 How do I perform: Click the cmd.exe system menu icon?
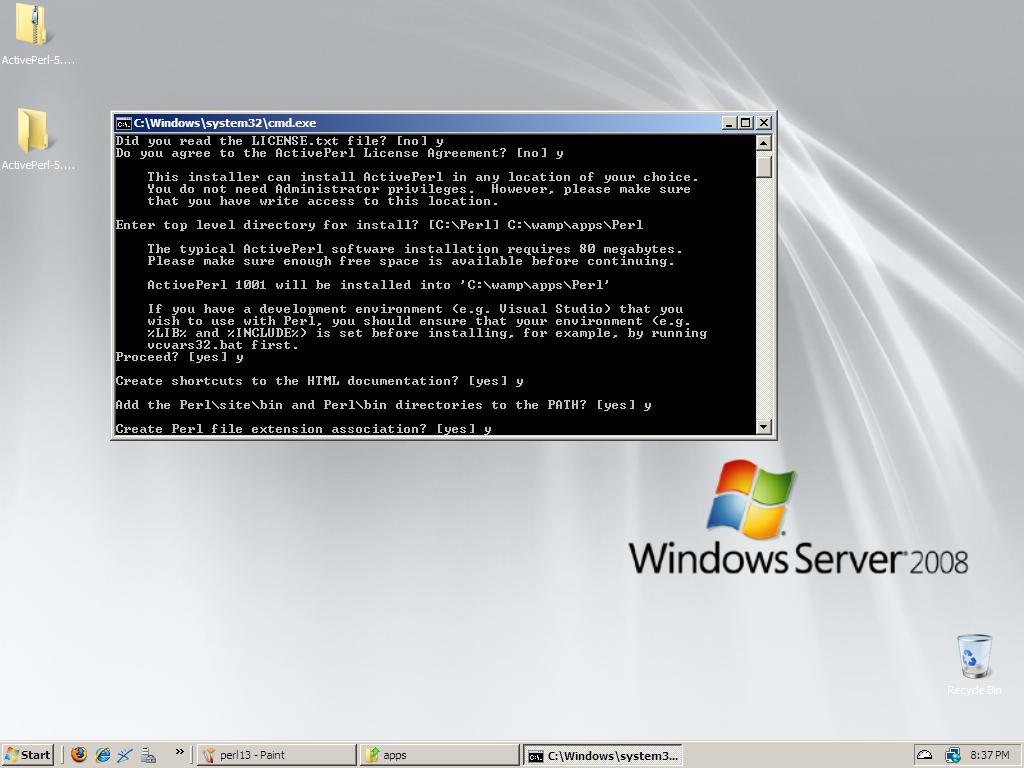click(x=123, y=123)
